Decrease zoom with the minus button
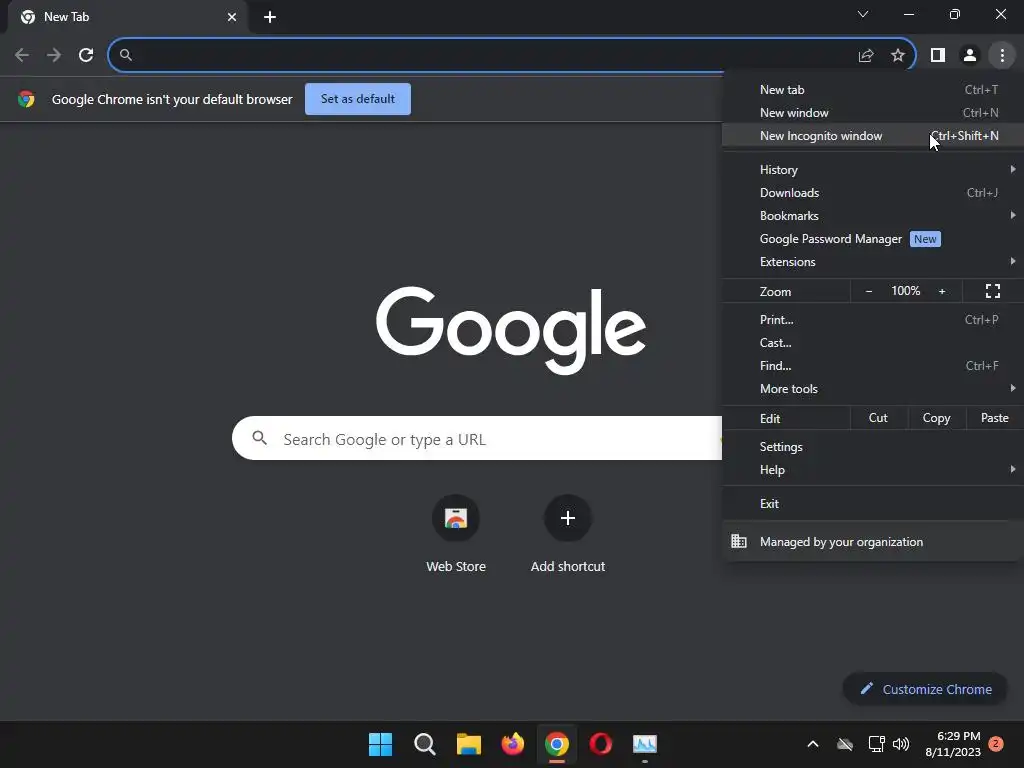This screenshot has height=768, width=1024. coord(869,291)
